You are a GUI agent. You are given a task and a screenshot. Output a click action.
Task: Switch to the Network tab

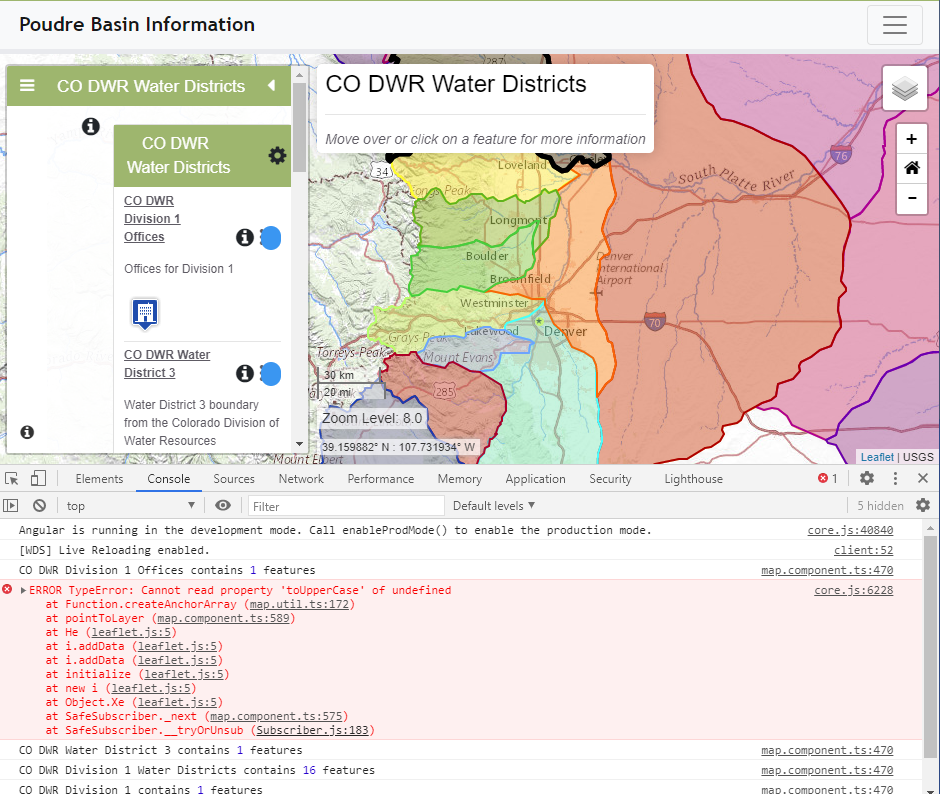click(301, 478)
